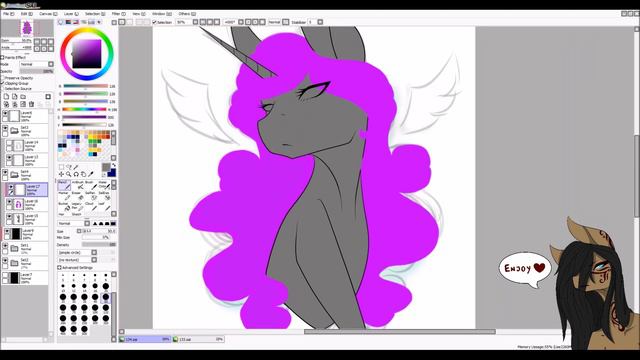Select the Layer15 row
The height and width of the screenshot is (360, 640).
click(x=27, y=219)
